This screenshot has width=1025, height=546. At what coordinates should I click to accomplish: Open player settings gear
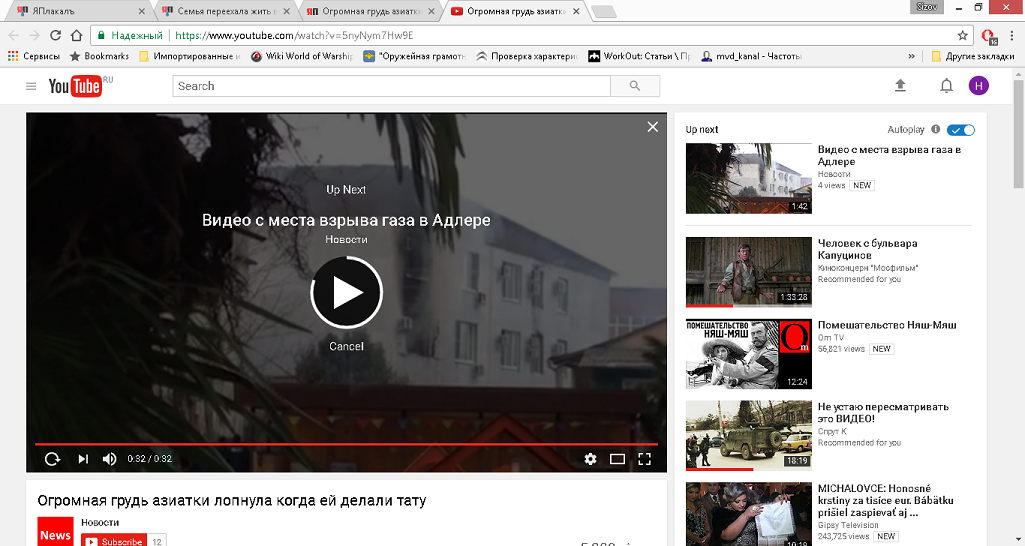pos(590,459)
